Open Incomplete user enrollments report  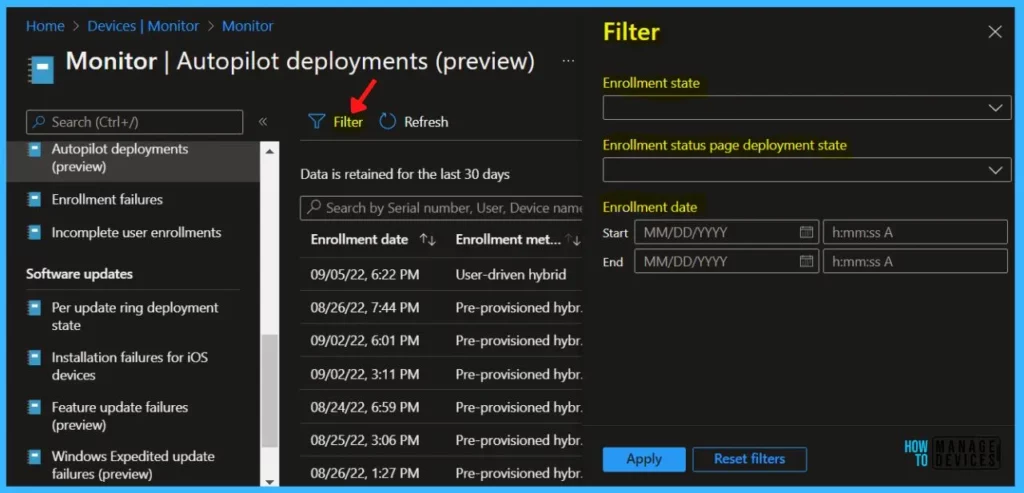coord(136,232)
